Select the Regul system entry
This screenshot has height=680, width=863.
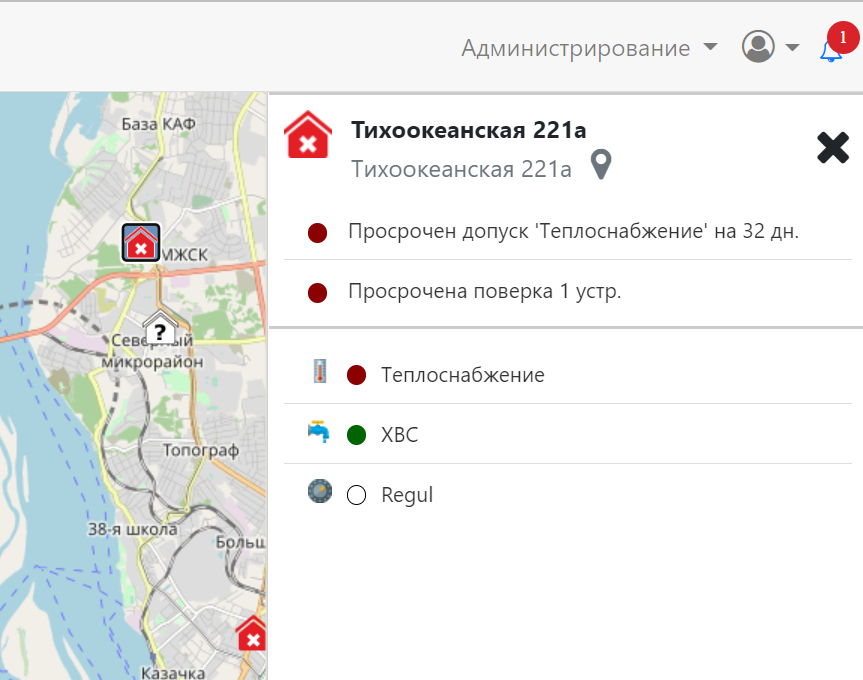[x=407, y=495]
